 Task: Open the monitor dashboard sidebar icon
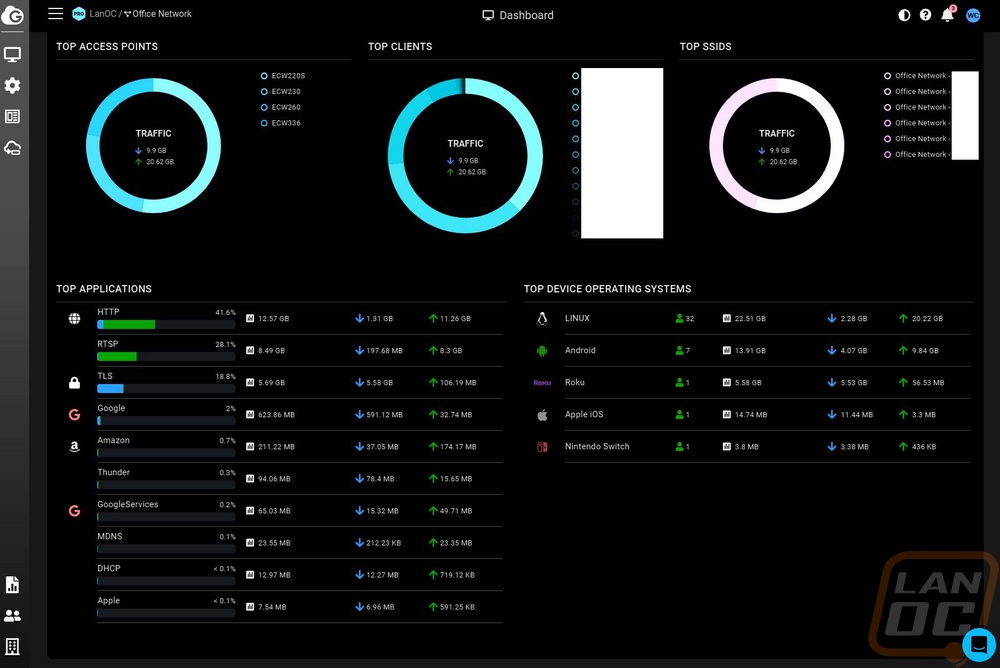tap(13, 55)
